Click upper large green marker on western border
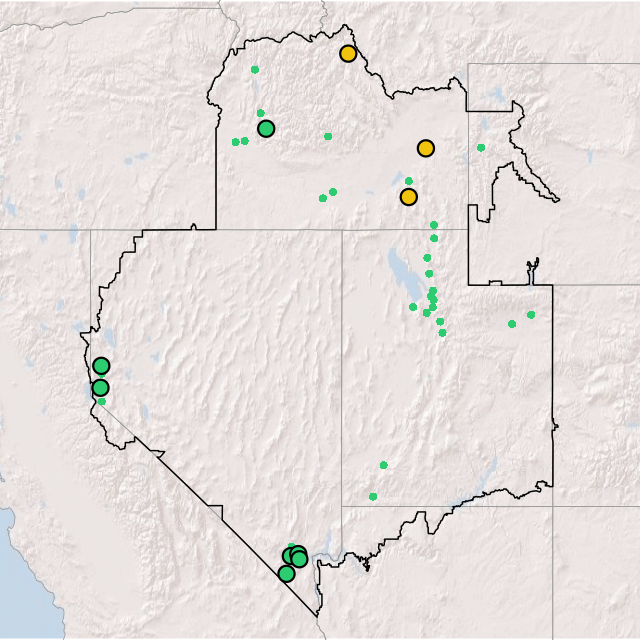 (x=101, y=366)
